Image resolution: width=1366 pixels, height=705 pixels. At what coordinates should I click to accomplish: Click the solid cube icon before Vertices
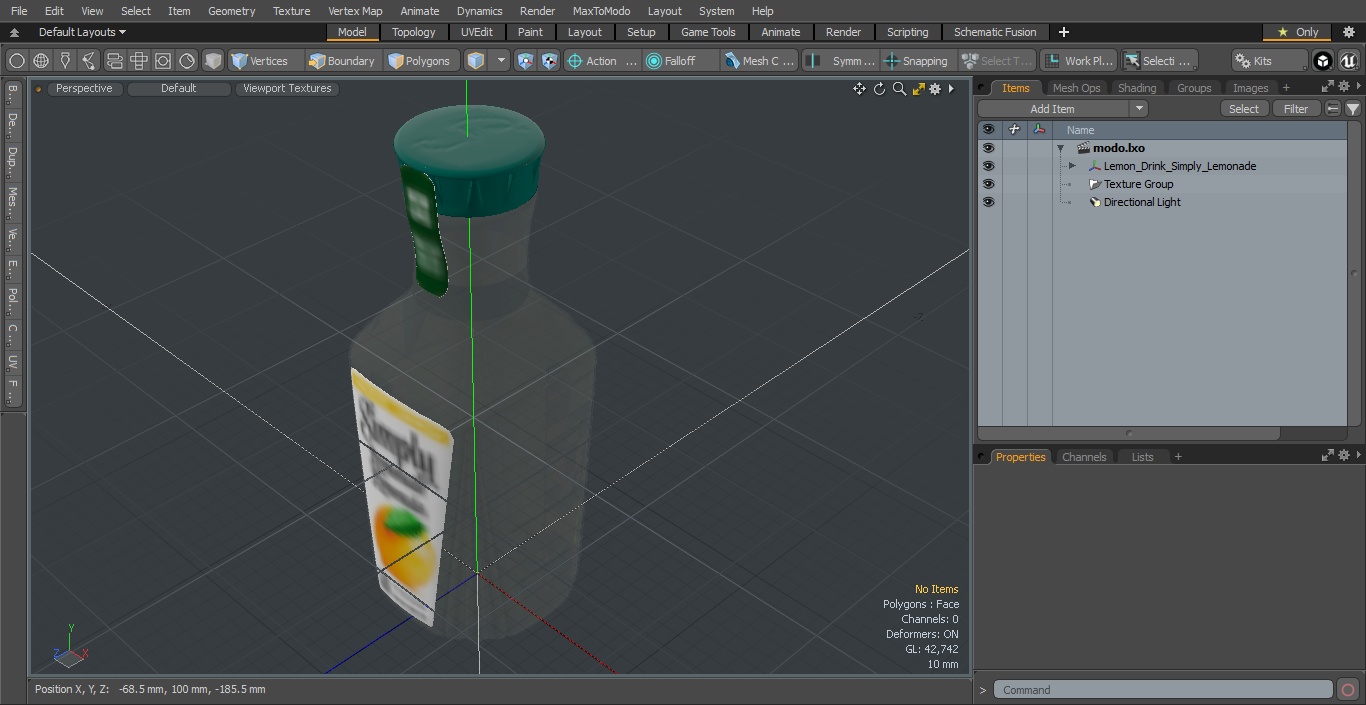pos(213,61)
